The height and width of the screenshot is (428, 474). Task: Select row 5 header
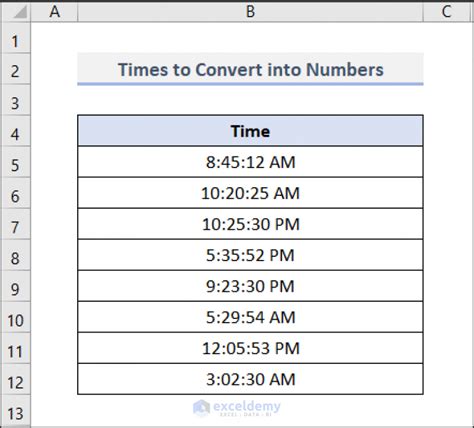16,162
